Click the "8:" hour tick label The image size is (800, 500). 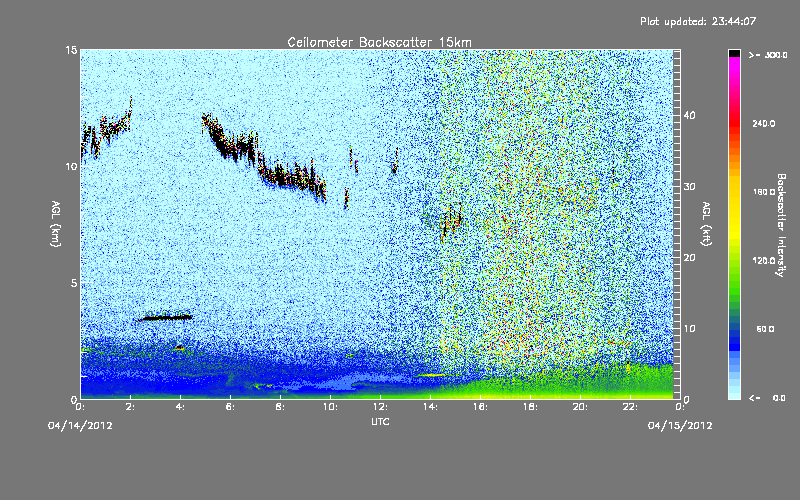280,407
